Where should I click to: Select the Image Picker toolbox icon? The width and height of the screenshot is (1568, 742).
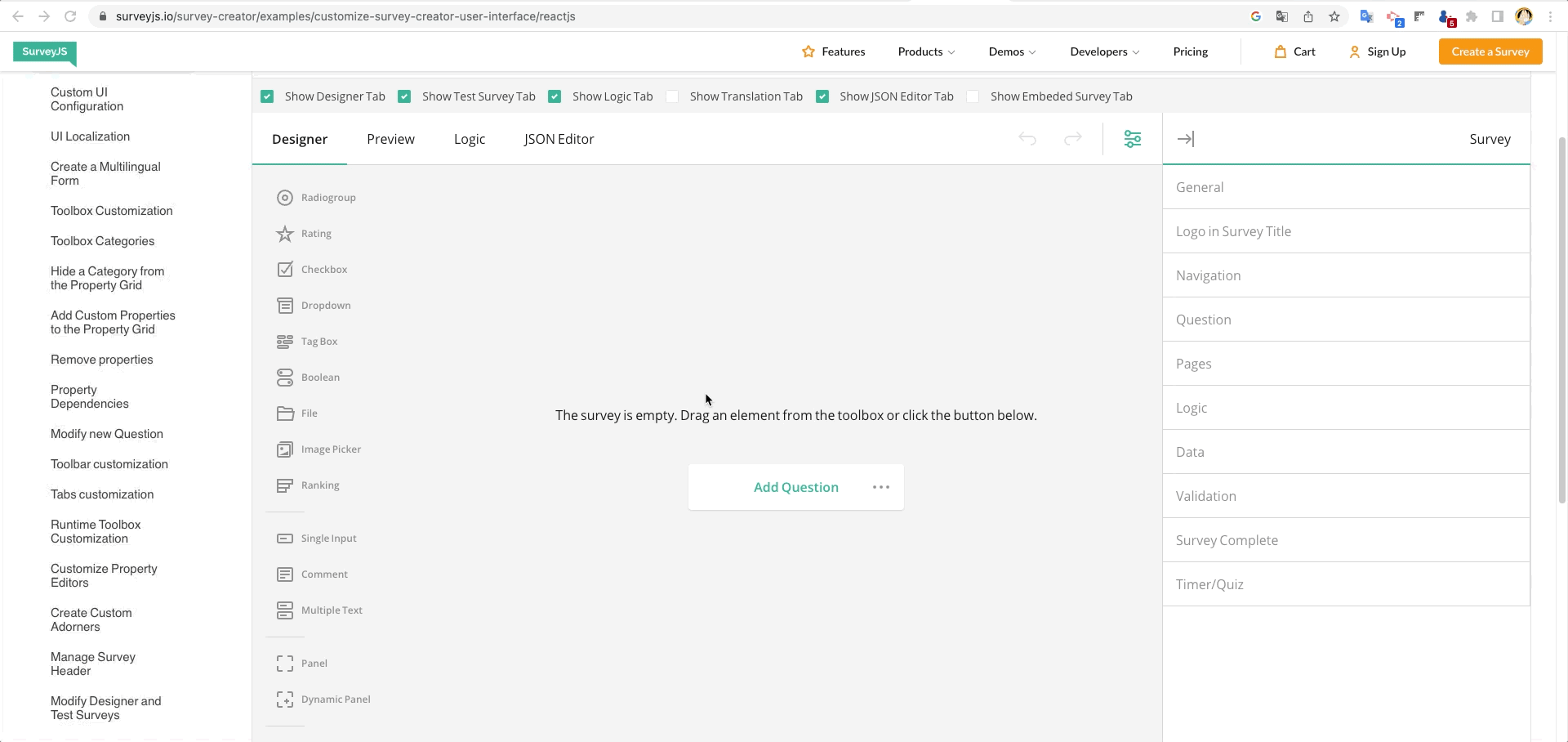284,449
